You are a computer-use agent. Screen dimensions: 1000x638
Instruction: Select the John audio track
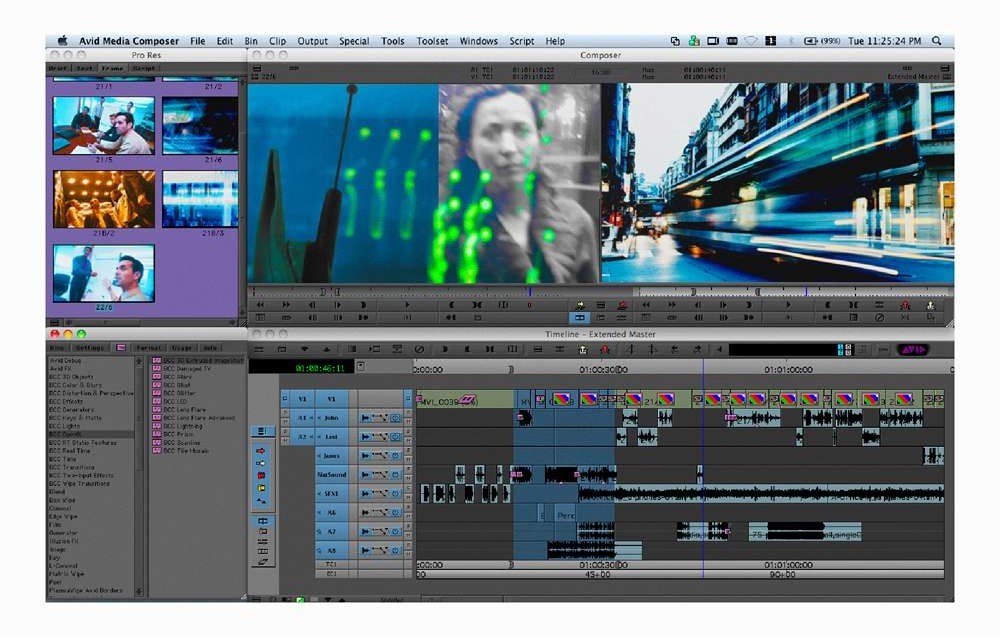(x=332, y=418)
